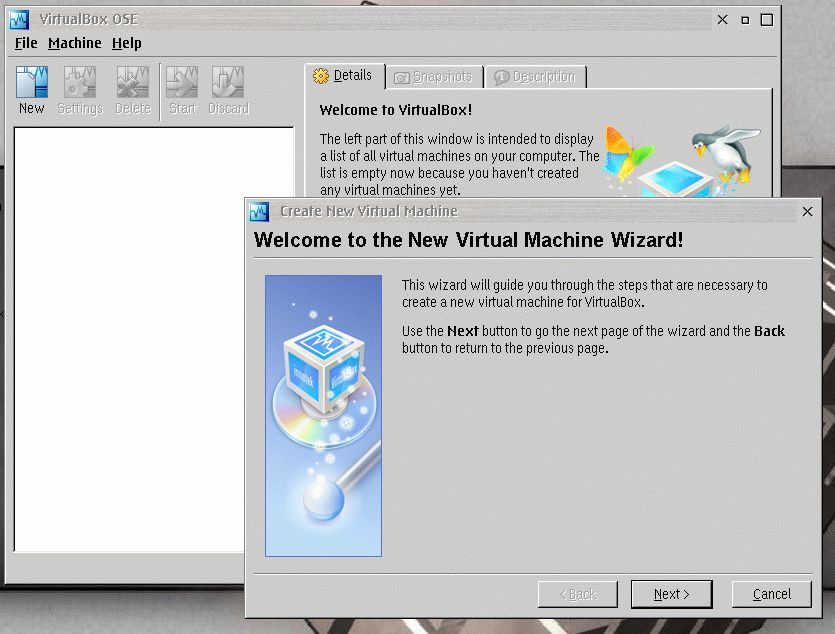Click the Settings toolbar icon
Image resolution: width=835 pixels, height=634 pixels.
[x=80, y=83]
